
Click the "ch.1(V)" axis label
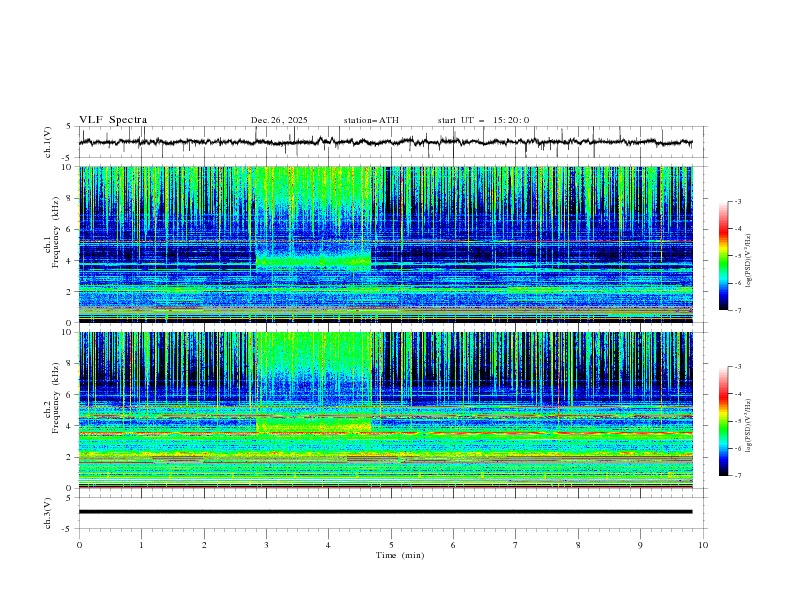[48, 142]
